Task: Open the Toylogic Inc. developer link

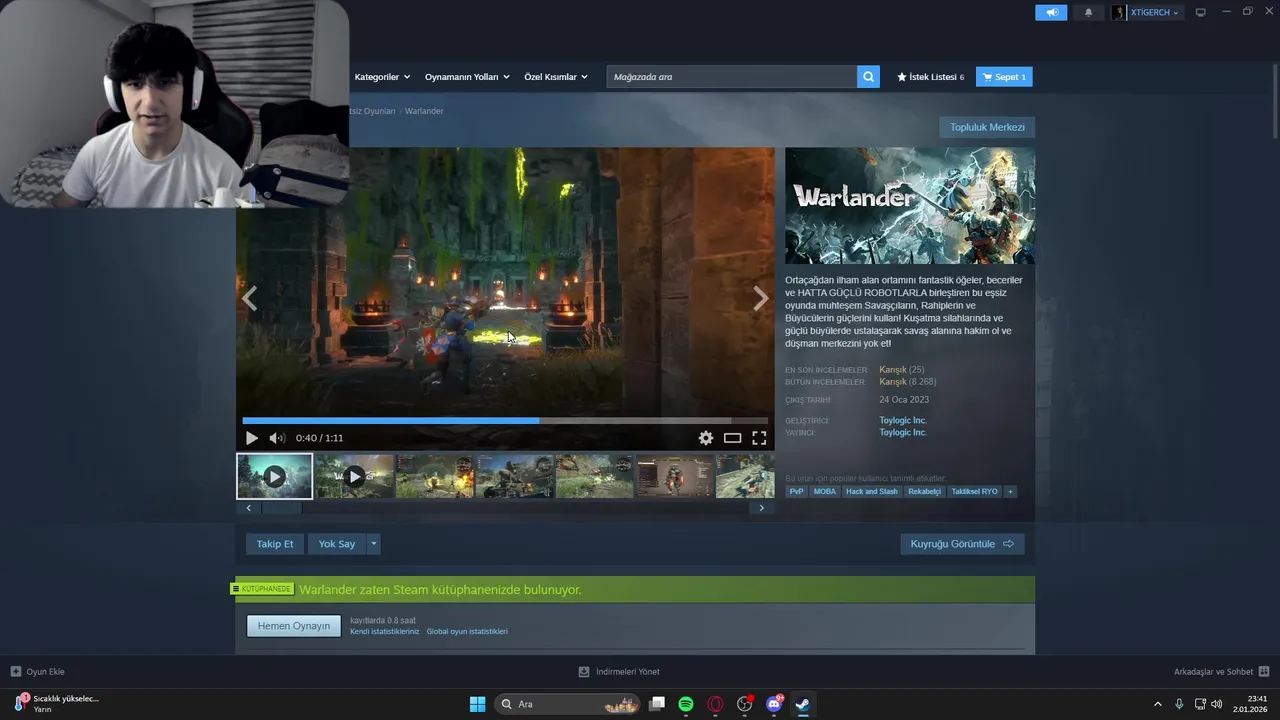Action: (x=903, y=421)
